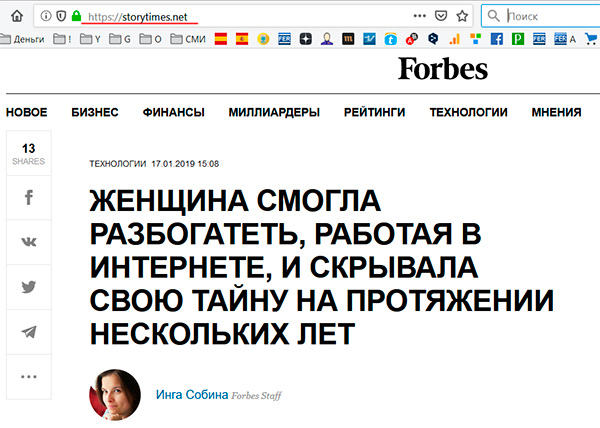Share article via Telegram

29,331
